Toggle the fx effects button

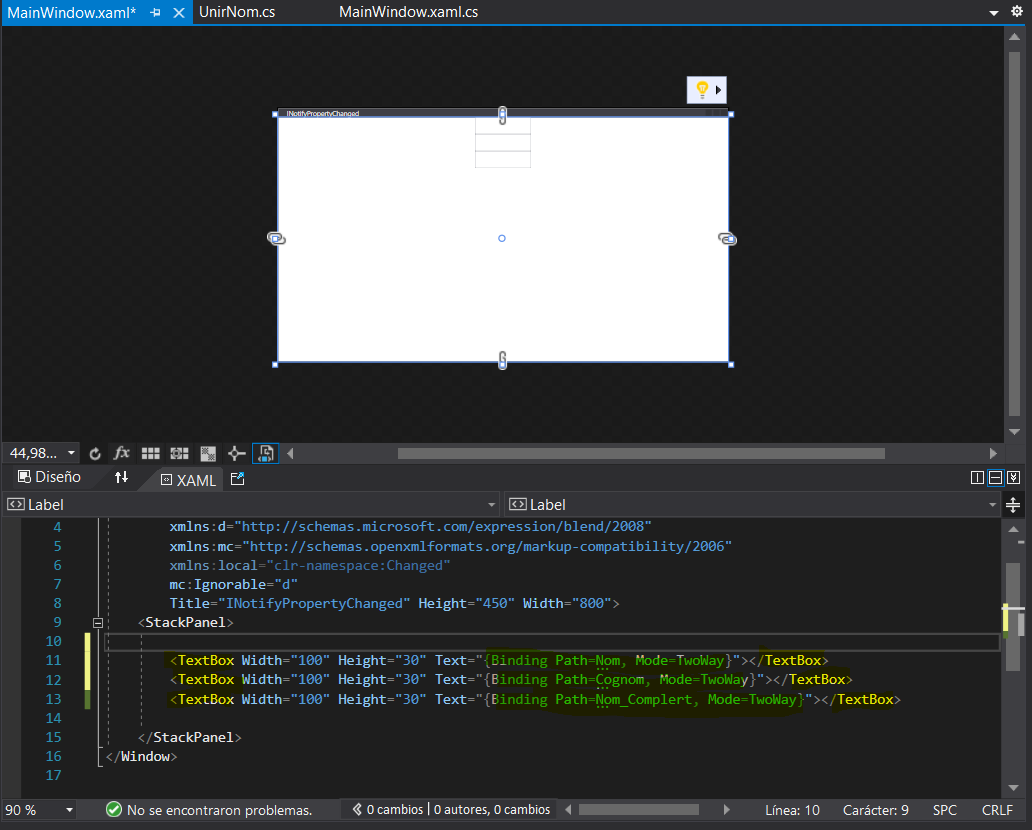click(x=122, y=453)
